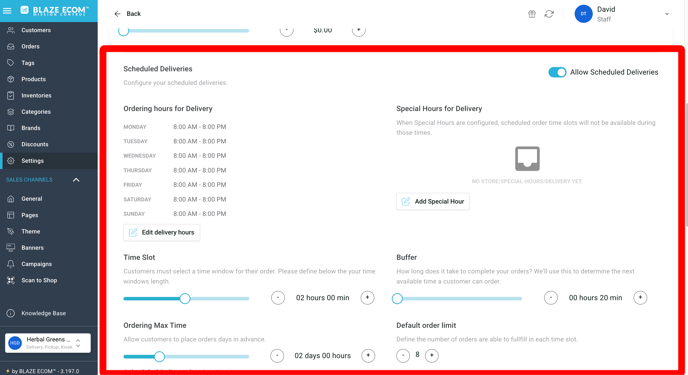Click the Ordering Max Time slider handle
This screenshot has height=375, width=688.
click(159, 357)
